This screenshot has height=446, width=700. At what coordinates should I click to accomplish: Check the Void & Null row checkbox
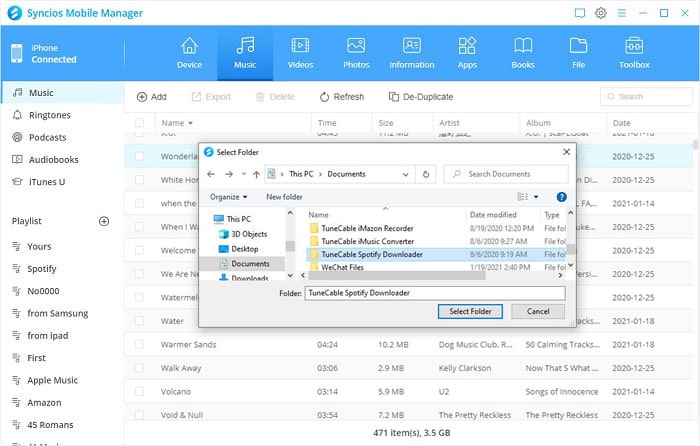click(x=140, y=415)
